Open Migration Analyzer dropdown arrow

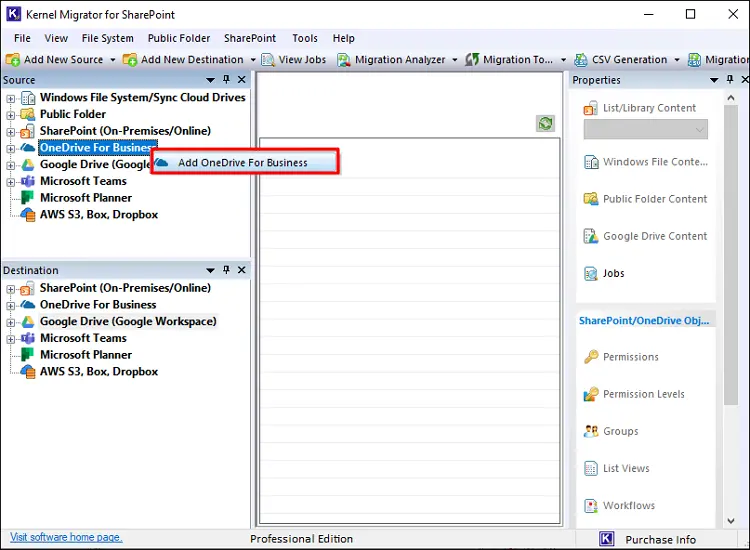point(454,60)
